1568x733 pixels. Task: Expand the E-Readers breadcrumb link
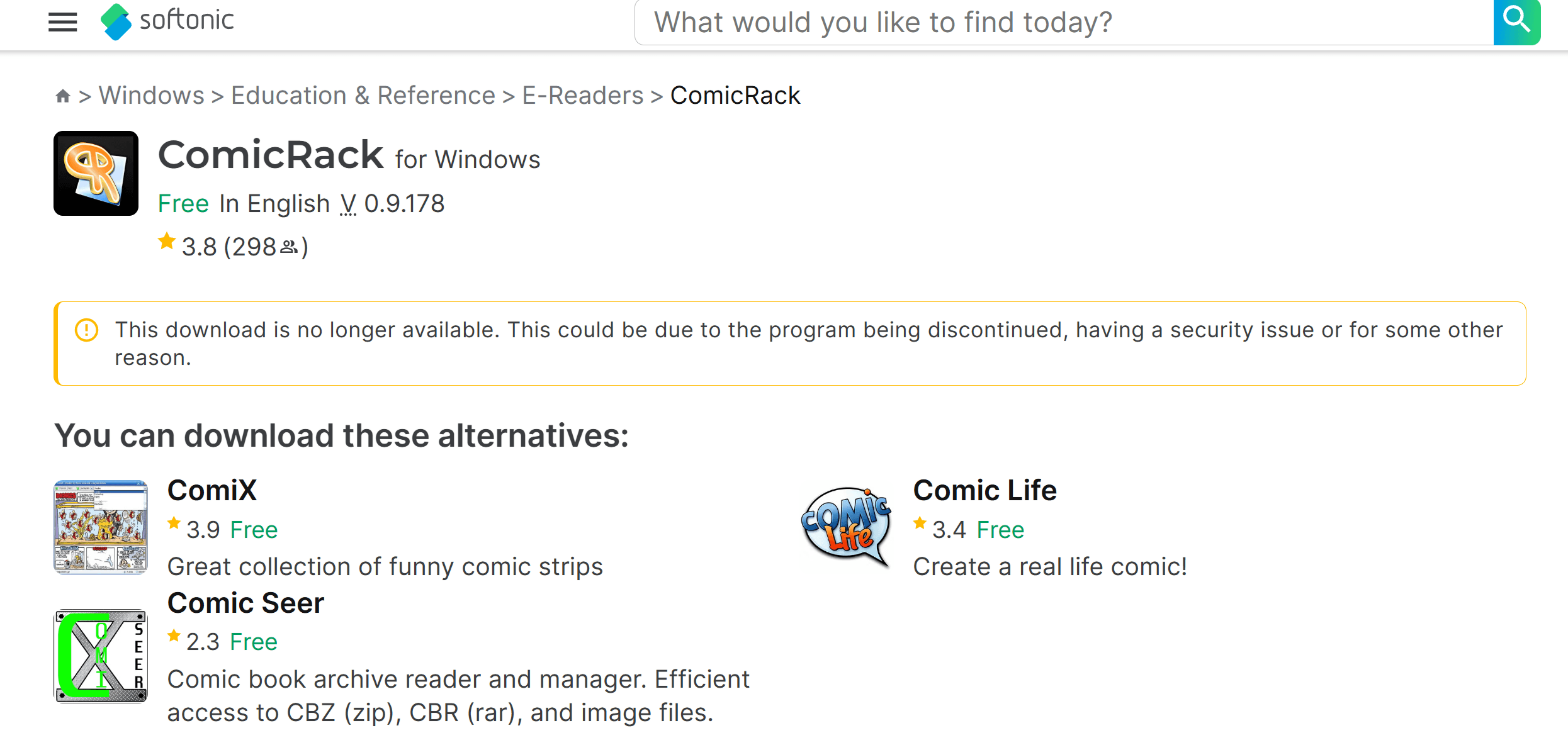click(x=581, y=95)
